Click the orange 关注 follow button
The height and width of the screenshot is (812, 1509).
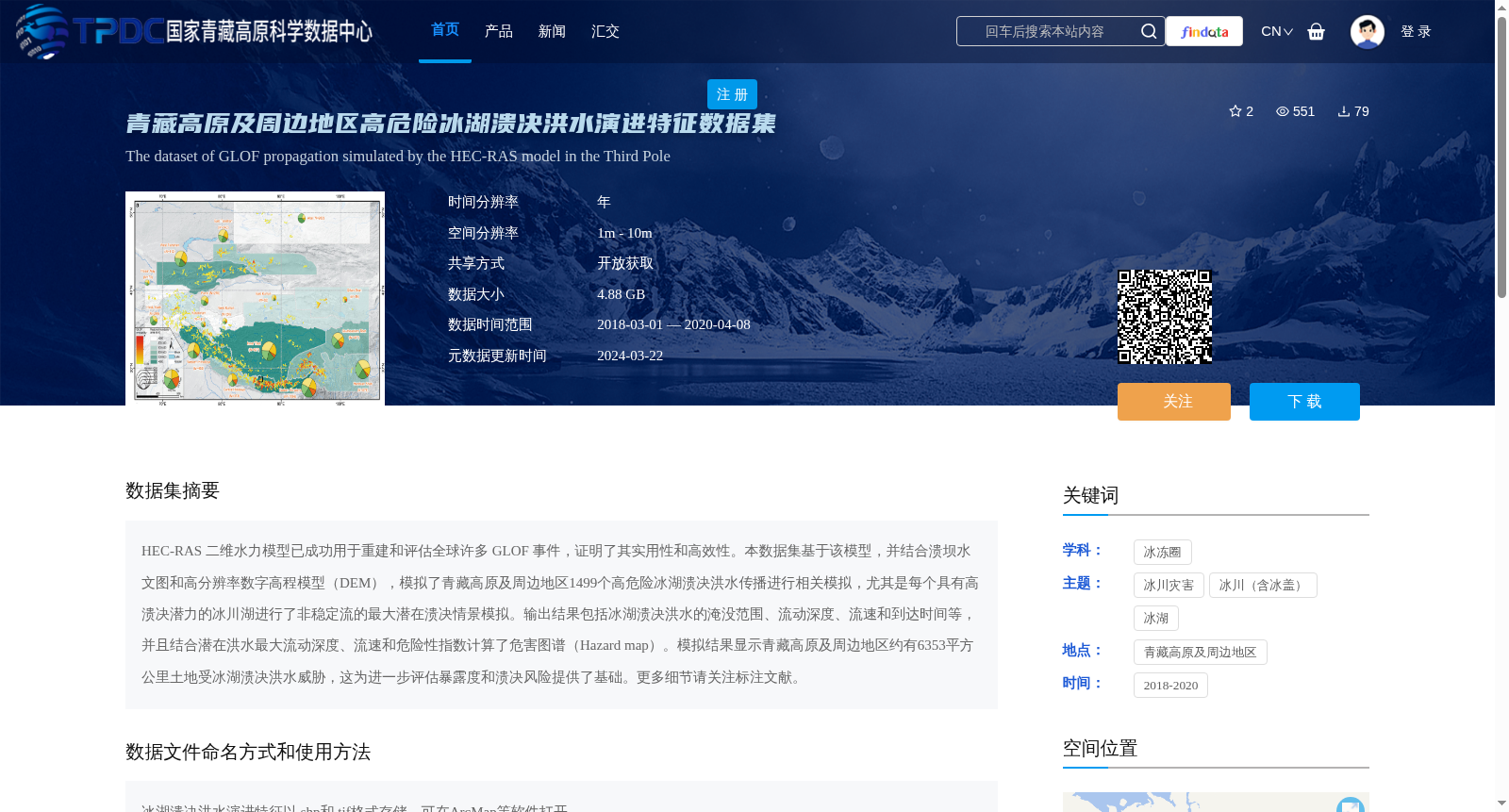point(1174,402)
